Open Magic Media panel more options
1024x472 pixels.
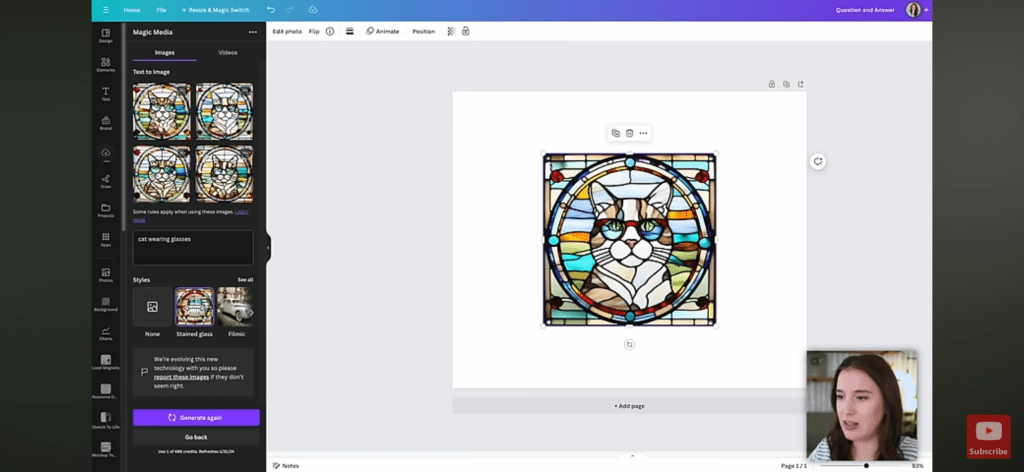coord(253,32)
